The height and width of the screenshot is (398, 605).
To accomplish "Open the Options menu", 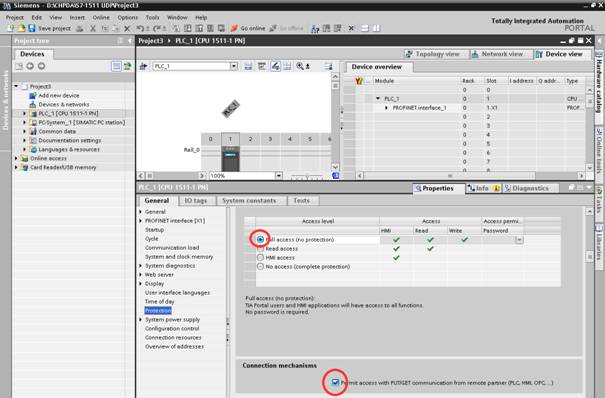I will [x=128, y=17].
